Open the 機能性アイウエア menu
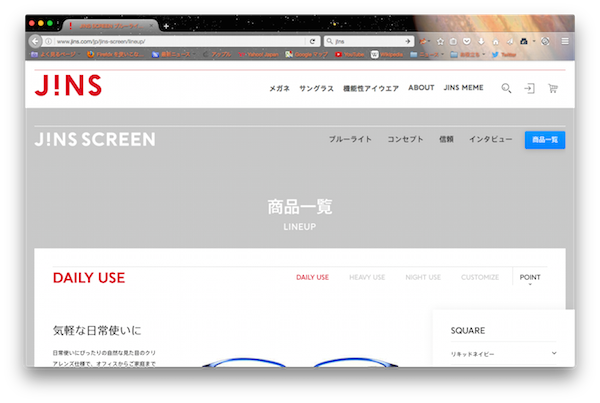600x403 pixels. 371,88
